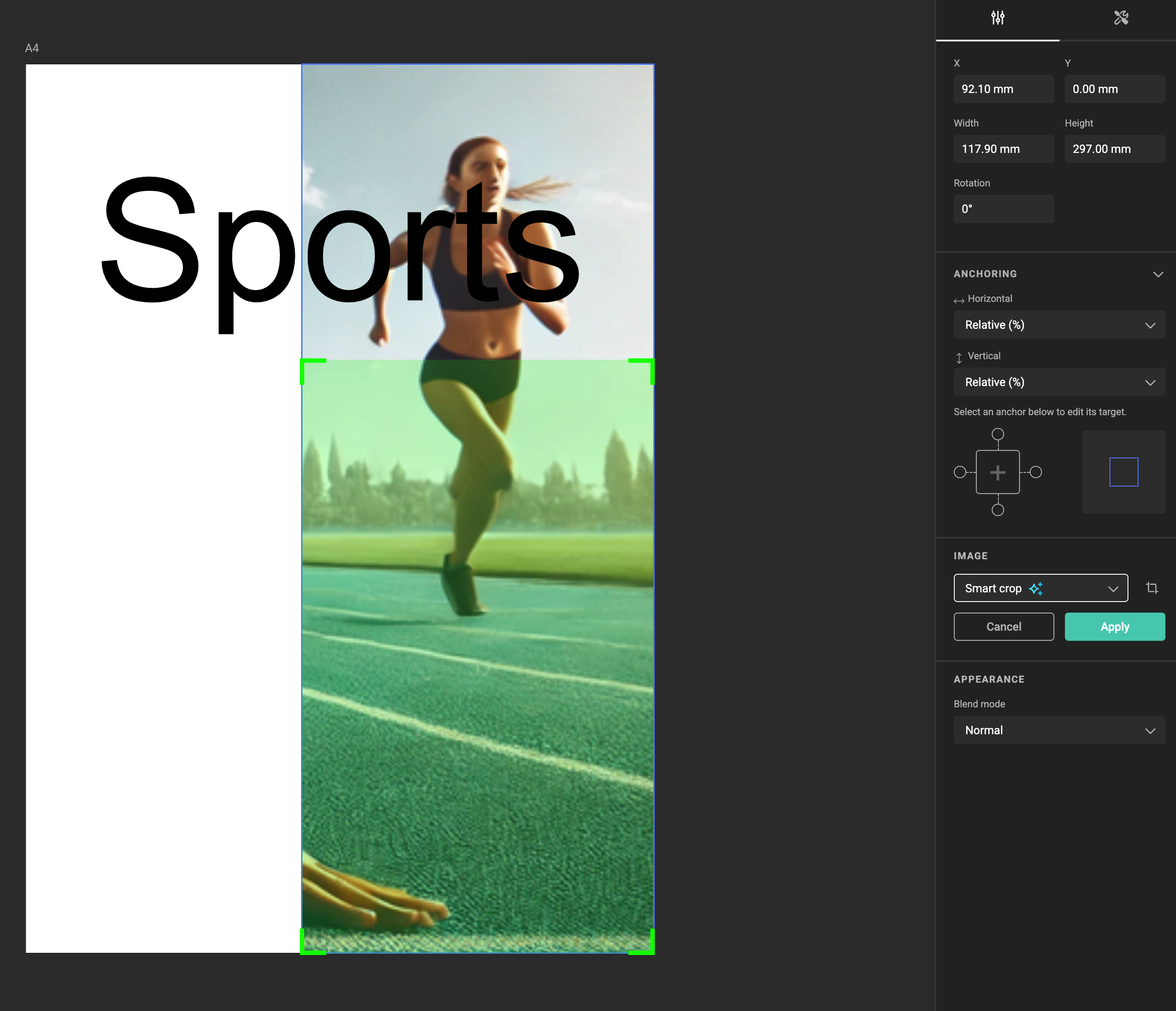The image size is (1176, 1011).
Task: Select the top anchor circle
Action: pos(997,435)
